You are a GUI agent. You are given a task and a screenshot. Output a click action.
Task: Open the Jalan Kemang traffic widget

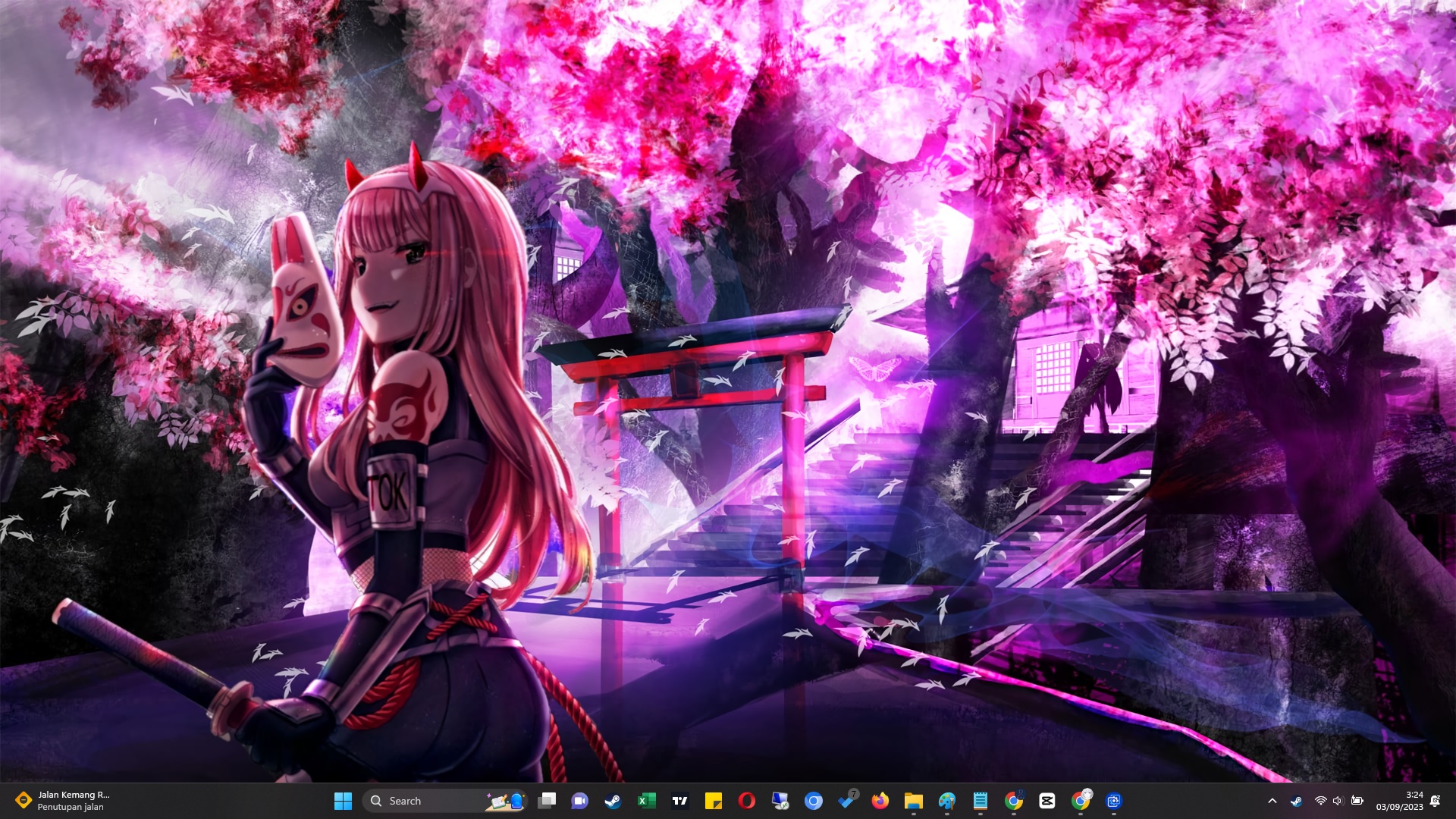64,801
